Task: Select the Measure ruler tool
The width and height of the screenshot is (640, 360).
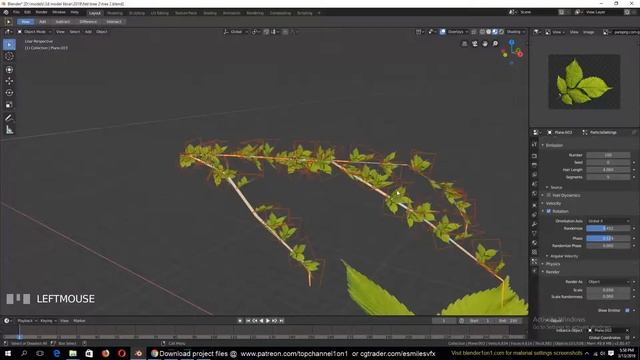Action: [9, 130]
